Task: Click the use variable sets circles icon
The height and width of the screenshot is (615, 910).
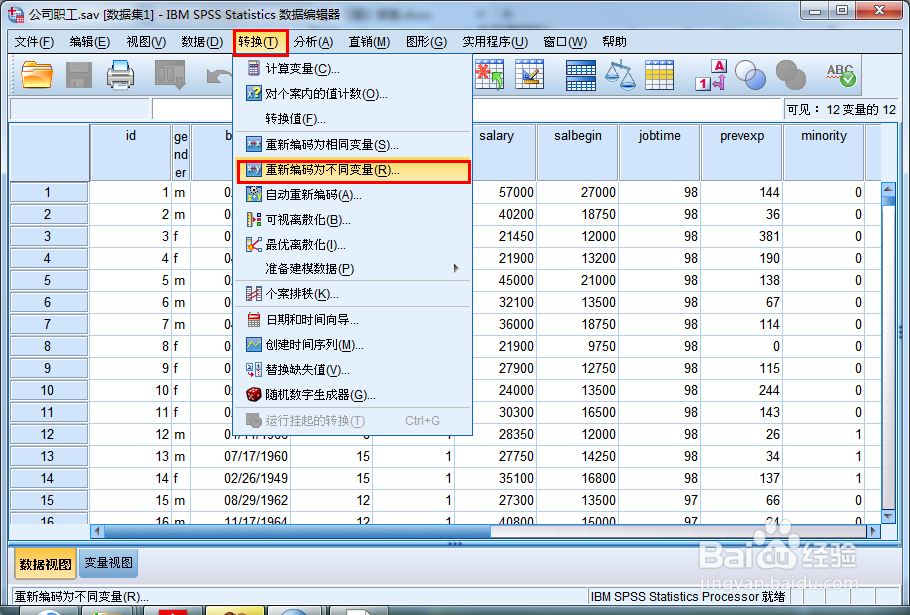Action: click(750, 75)
